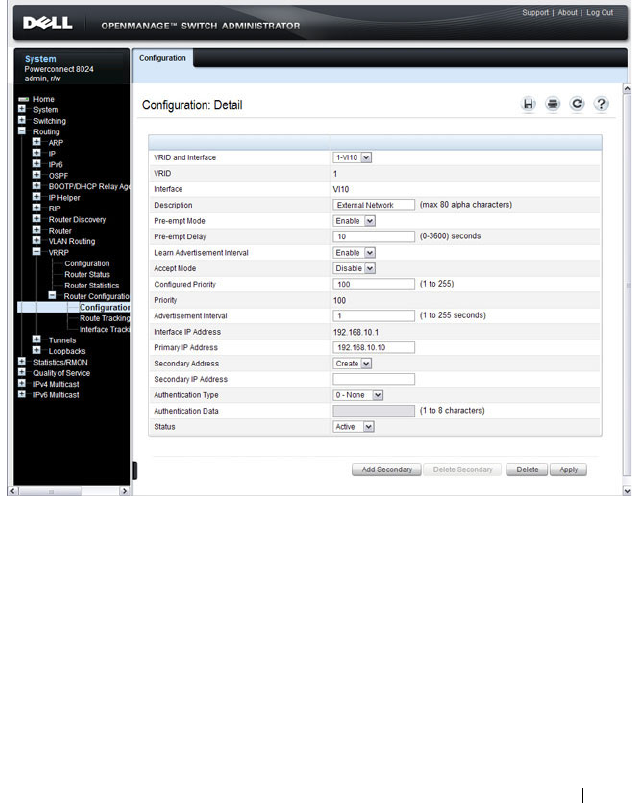641x803 pixels.
Task: Click the Authentication Data field
Action: tap(374, 411)
